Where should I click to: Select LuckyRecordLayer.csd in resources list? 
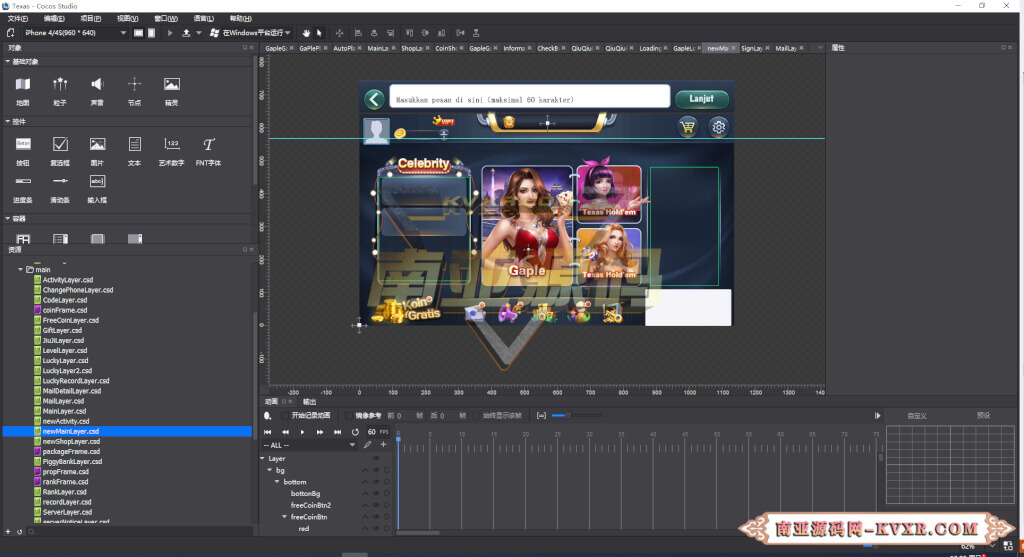(76, 381)
